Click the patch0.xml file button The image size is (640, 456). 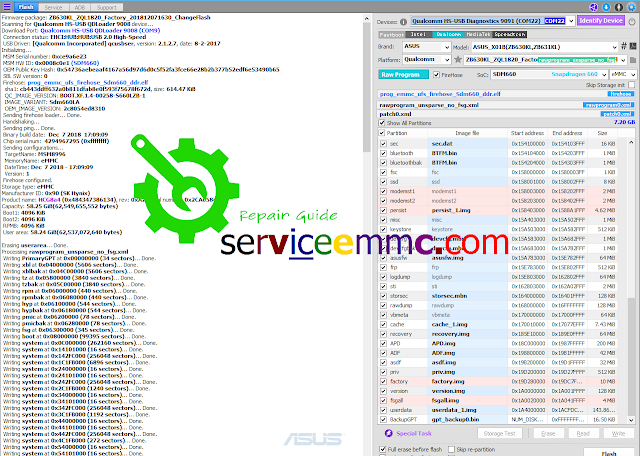click(x=618, y=114)
